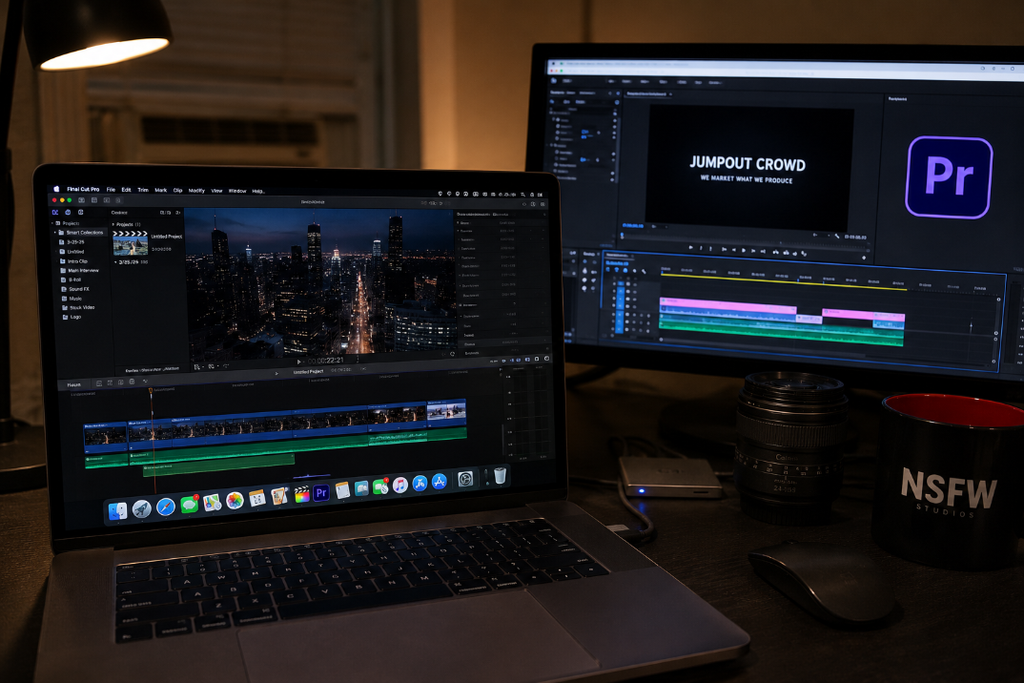The height and width of the screenshot is (683, 1024).
Task: Click the Premiere Home icon in top bar
Action: click(554, 80)
